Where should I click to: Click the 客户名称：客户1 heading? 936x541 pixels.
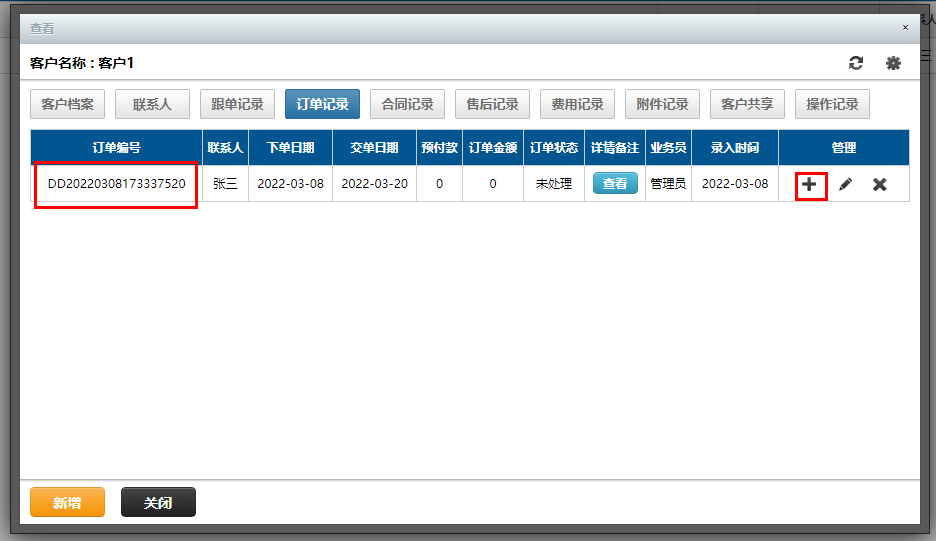pyautogui.click(x=82, y=63)
